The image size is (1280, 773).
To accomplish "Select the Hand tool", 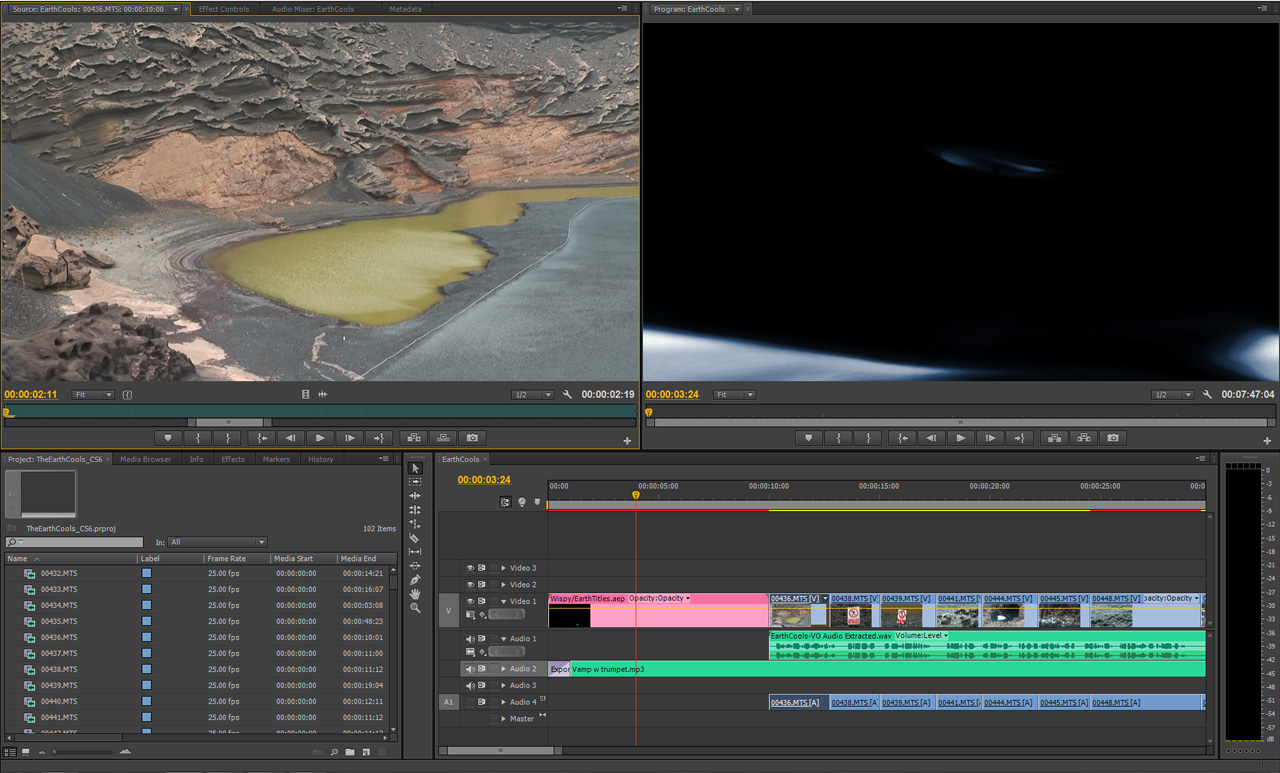I will point(415,594).
